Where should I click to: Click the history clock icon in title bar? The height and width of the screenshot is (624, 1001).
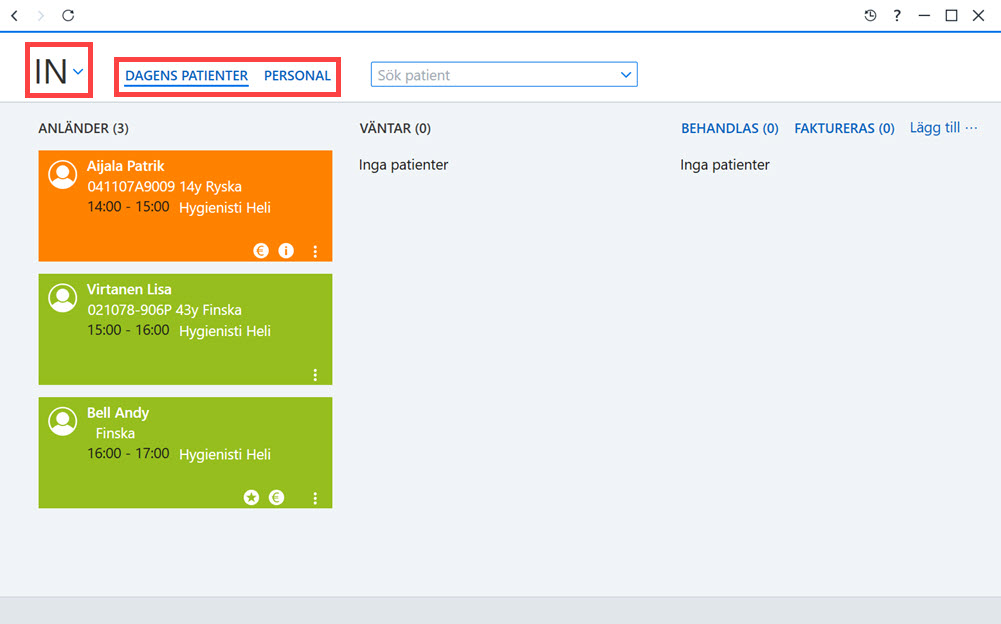(x=870, y=15)
